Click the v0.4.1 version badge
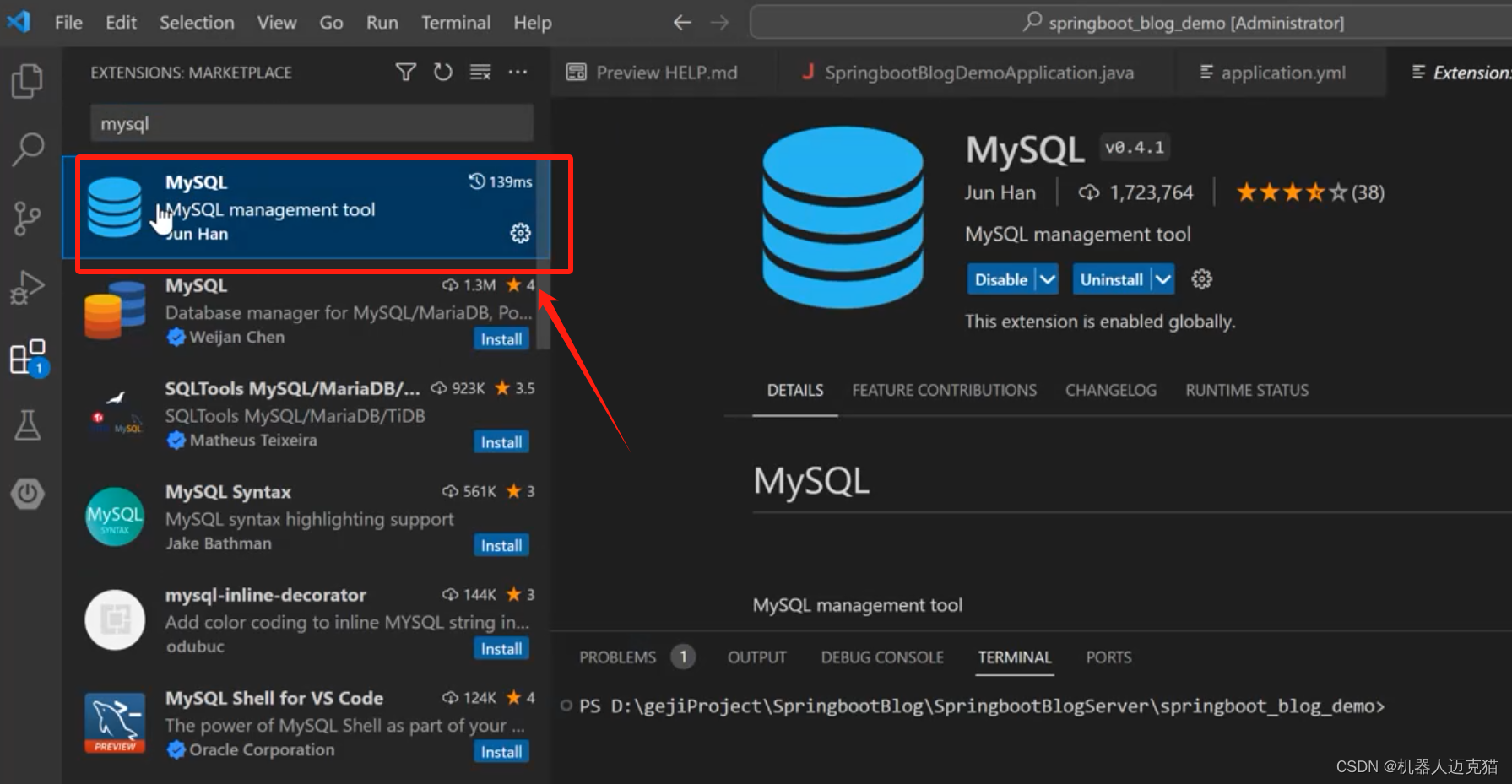 tap(1134, 148)
